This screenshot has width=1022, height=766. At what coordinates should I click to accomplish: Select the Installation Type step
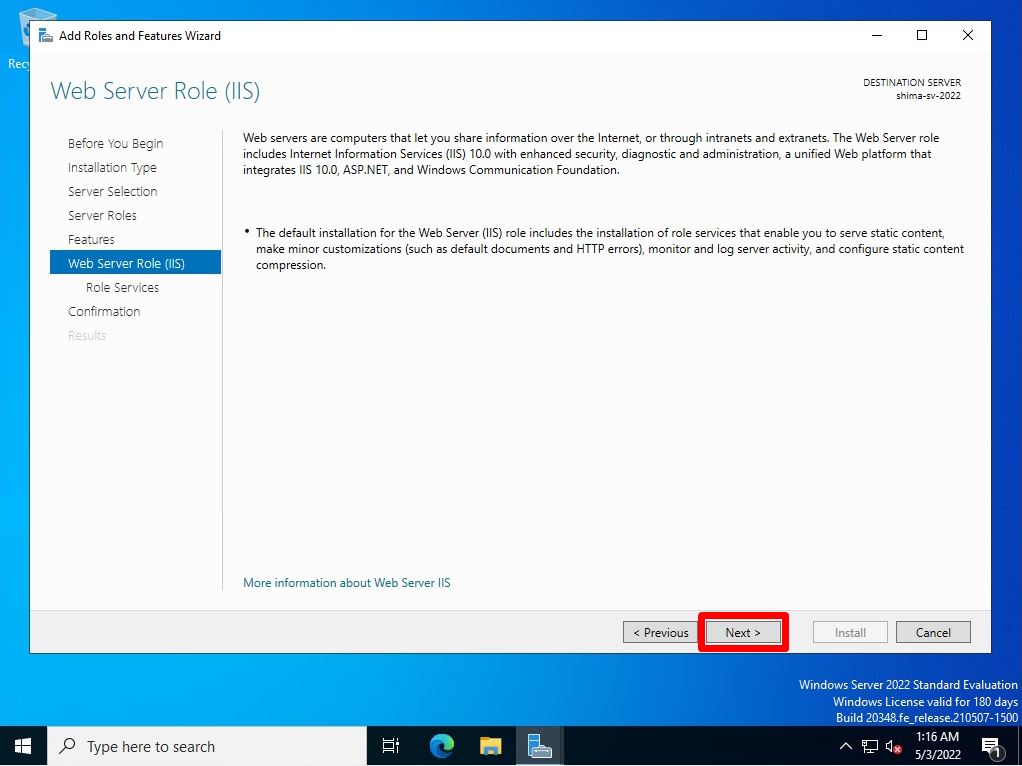click(x=112, y=168)
